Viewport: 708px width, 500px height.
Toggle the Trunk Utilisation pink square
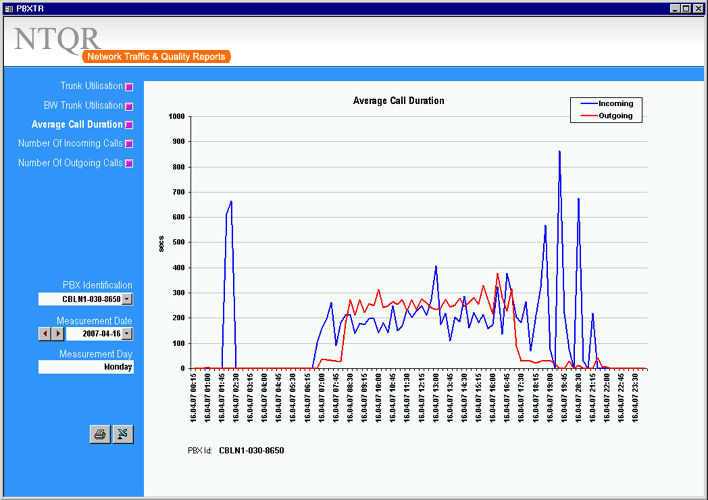click(129, 87)
